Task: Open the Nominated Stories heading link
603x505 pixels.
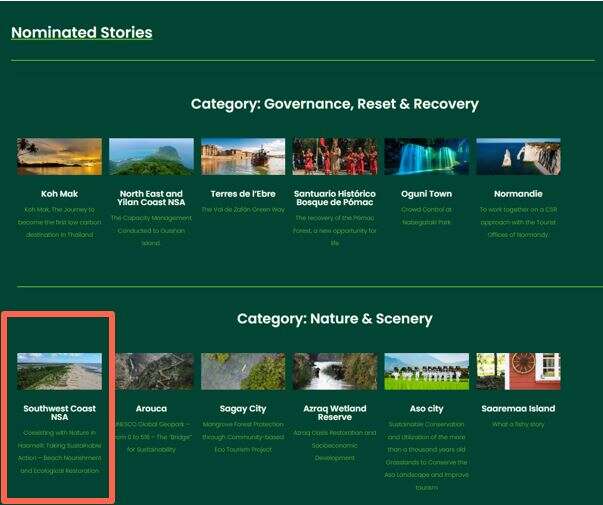Action: (81, 32)
